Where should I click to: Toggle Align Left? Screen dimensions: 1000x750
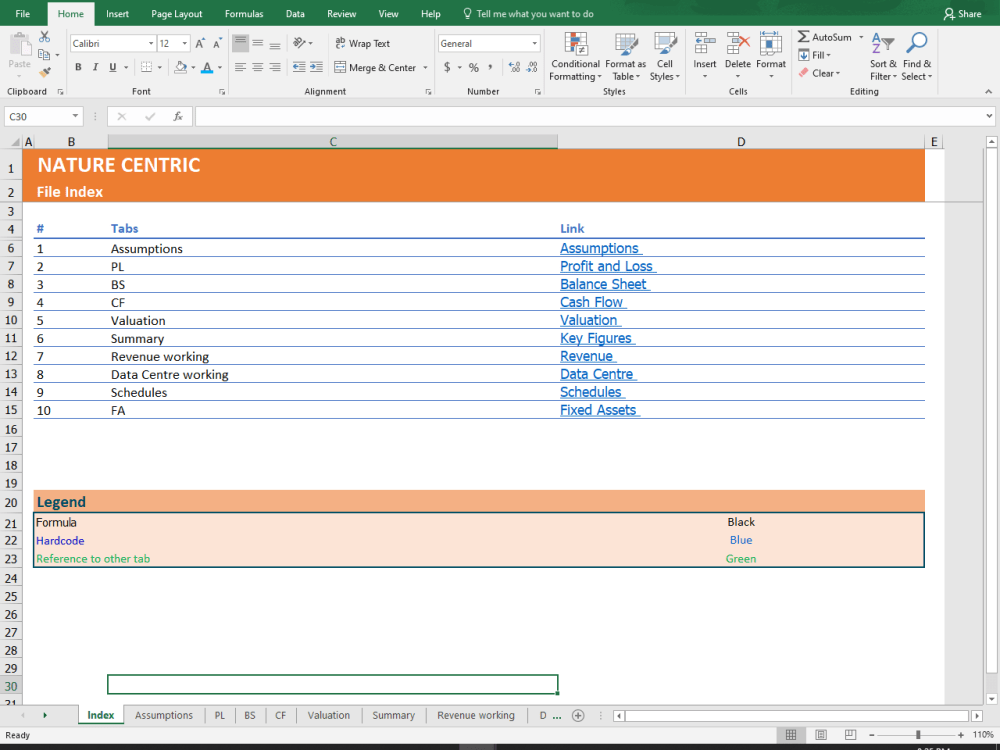click(x=240, y=67)
